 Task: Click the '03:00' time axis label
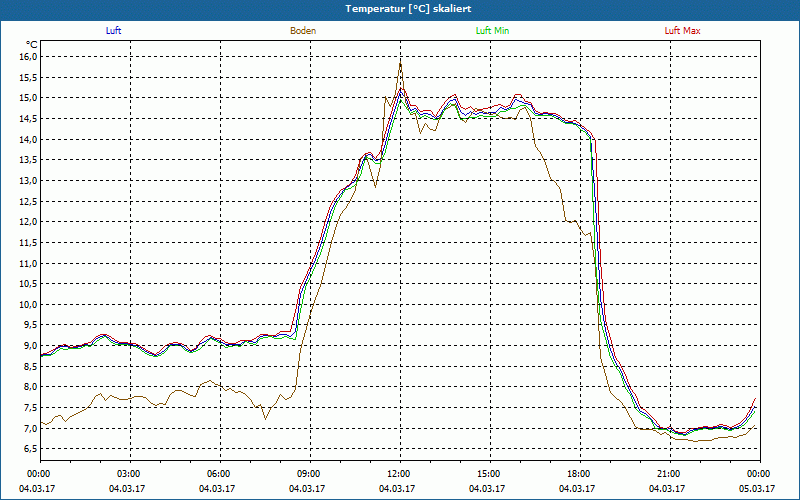click(x=129, y=474)
